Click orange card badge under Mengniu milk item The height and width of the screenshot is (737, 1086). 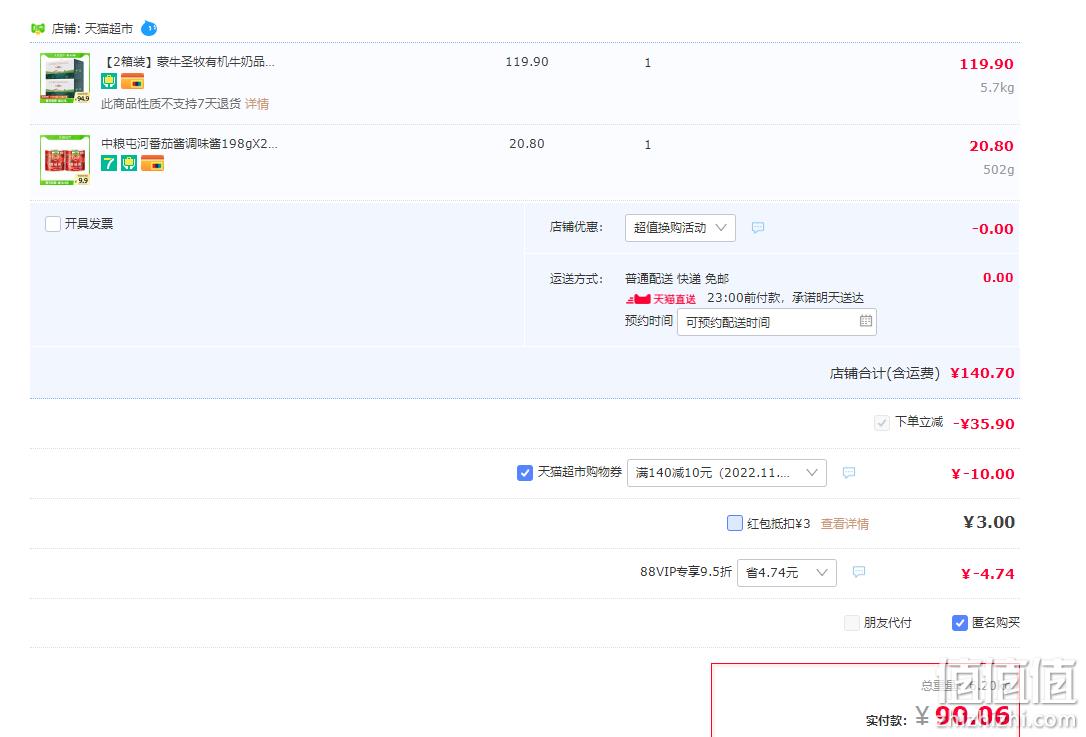132,82
